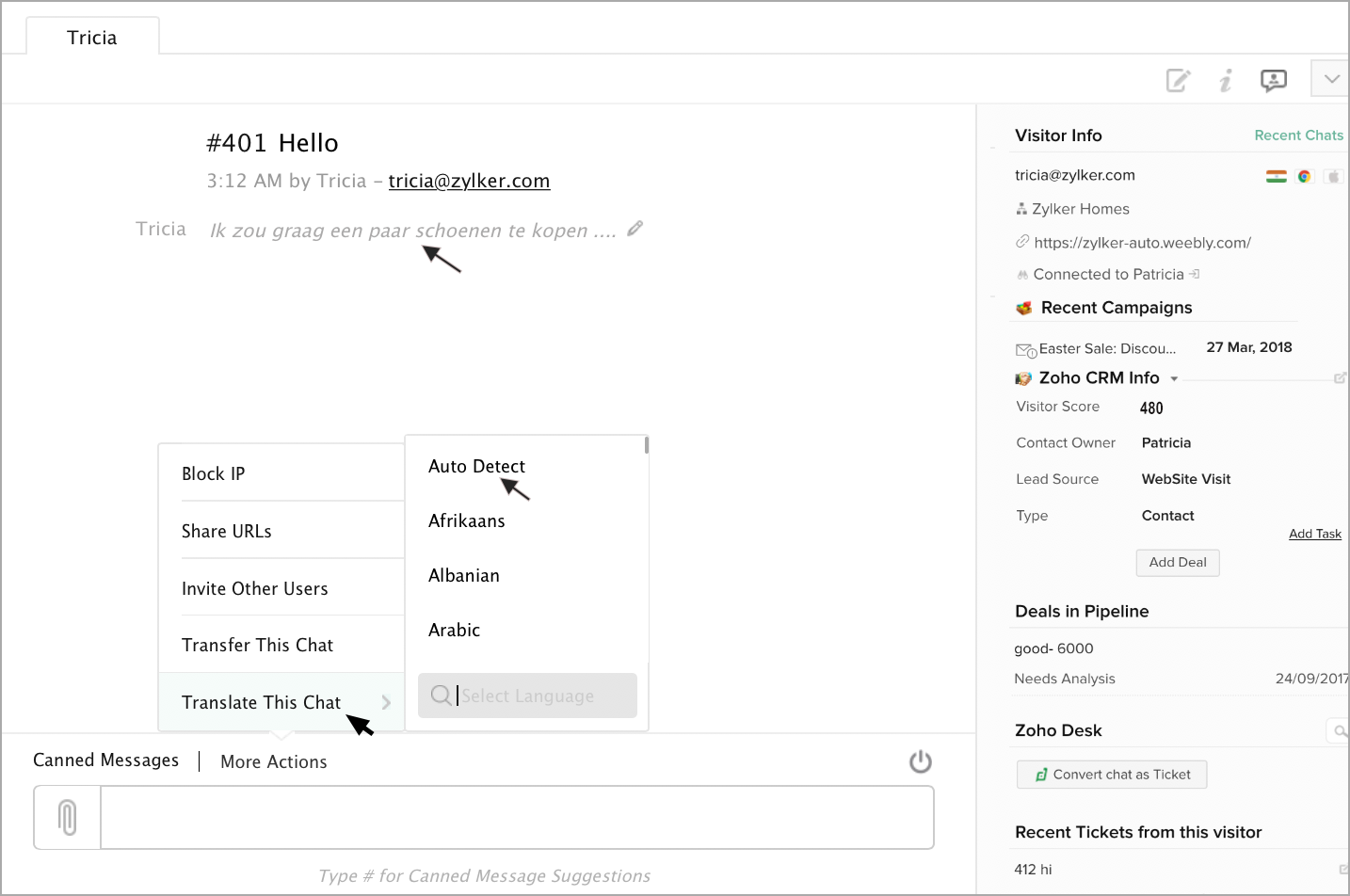
Task: Click the chat bubble icon in top toolbar
Action: click(x=1274, y=81)
